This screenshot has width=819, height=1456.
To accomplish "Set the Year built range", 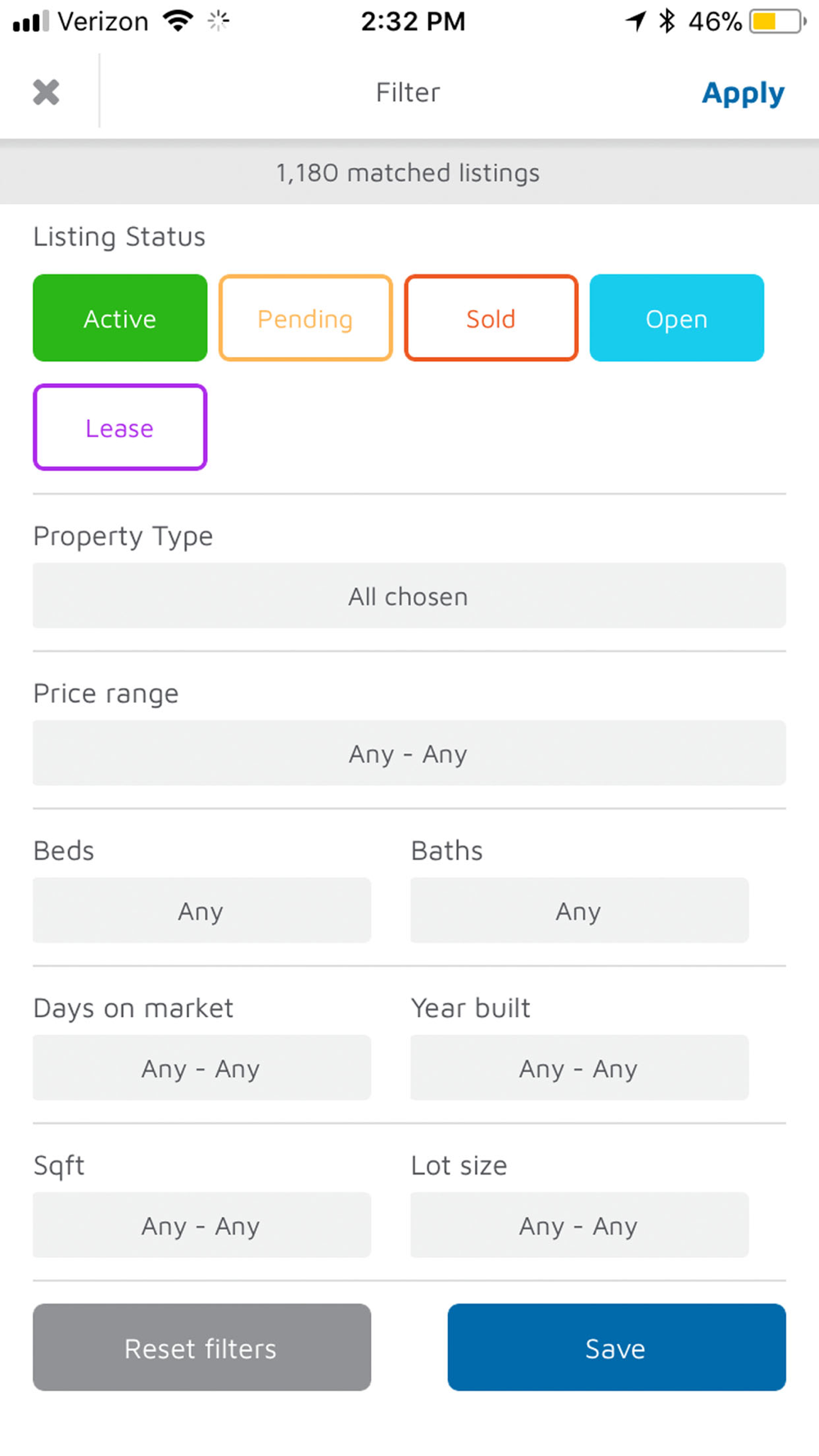I will point(579,1068).
